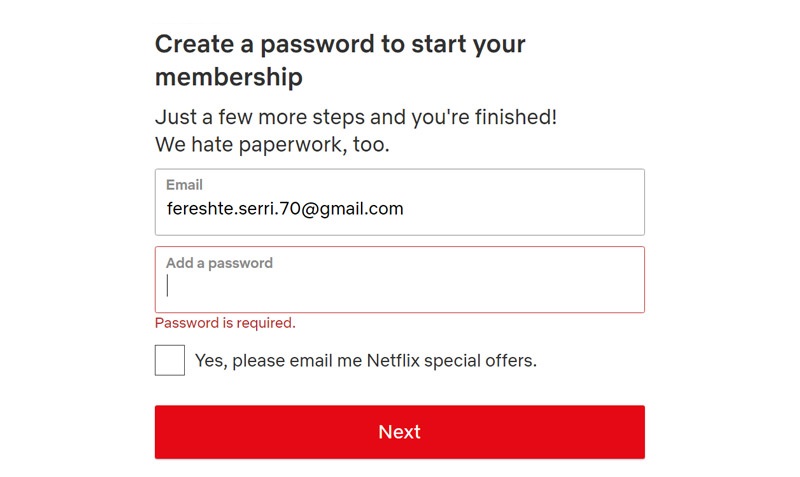Click the 'Password is required.' error message
800x477 pixels.
pos(225,323)
